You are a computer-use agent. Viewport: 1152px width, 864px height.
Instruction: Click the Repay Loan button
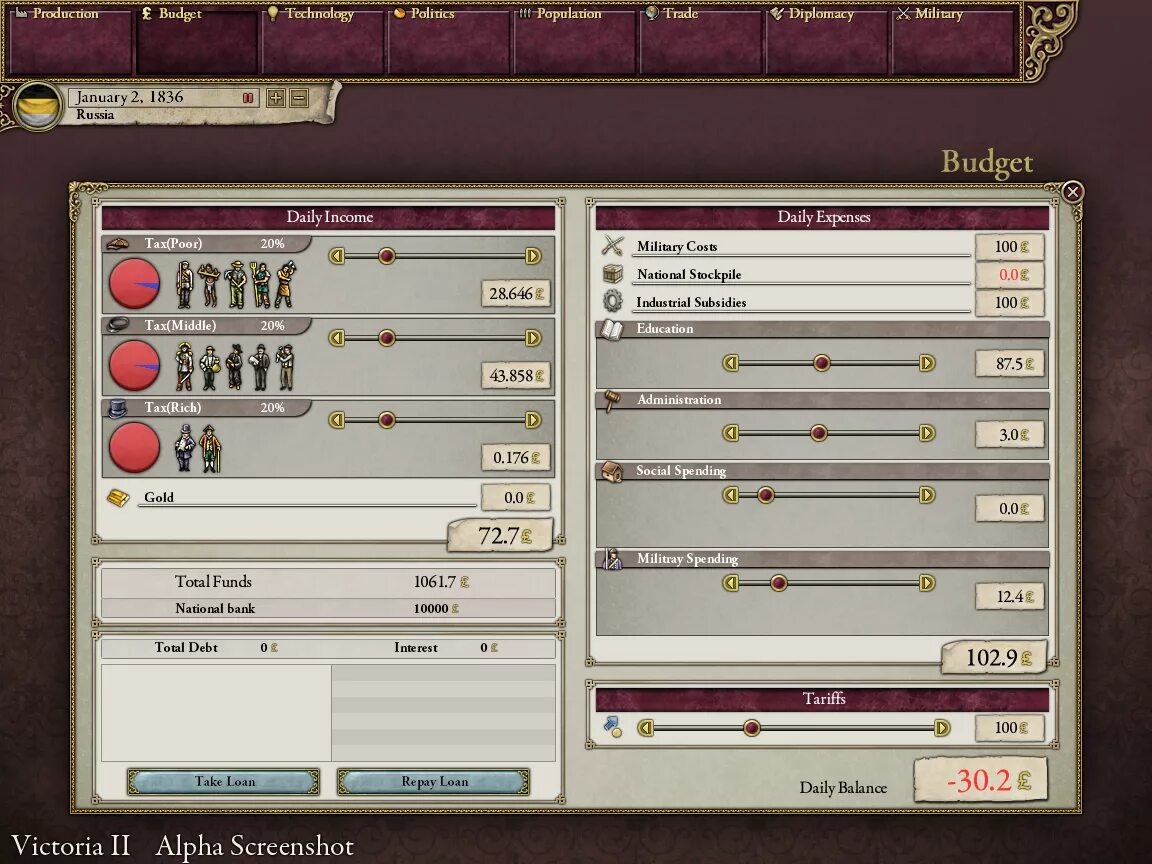pos(433,782)
